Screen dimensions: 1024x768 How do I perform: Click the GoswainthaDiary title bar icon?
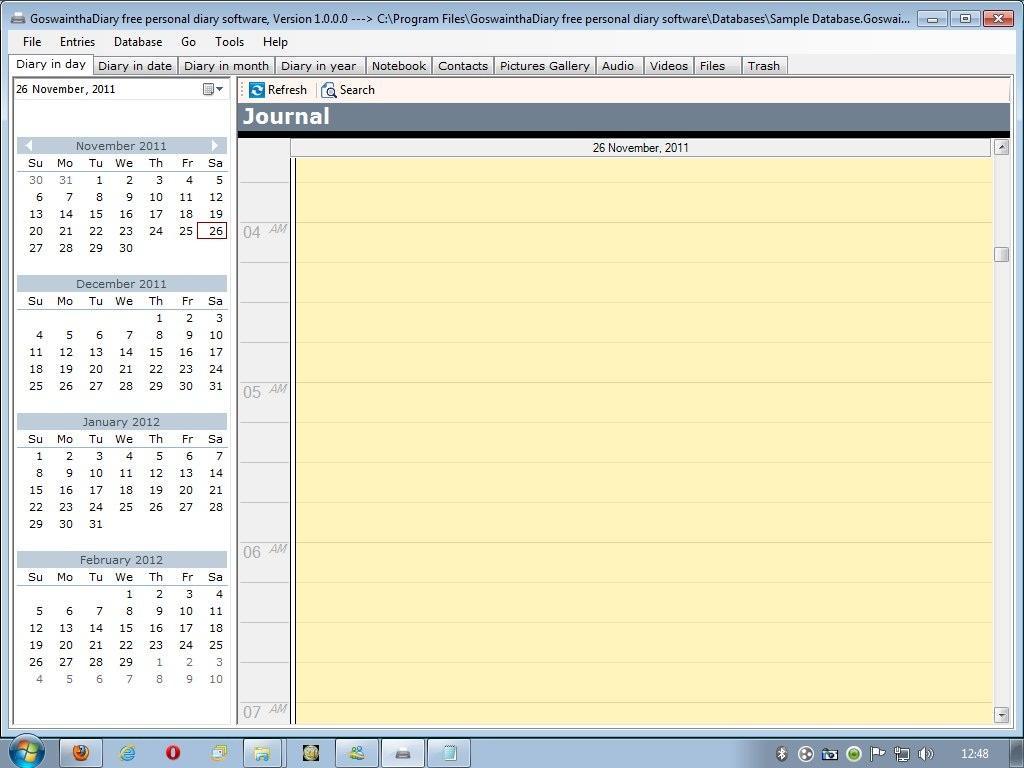pyautogui.click(x=18, y=18)
